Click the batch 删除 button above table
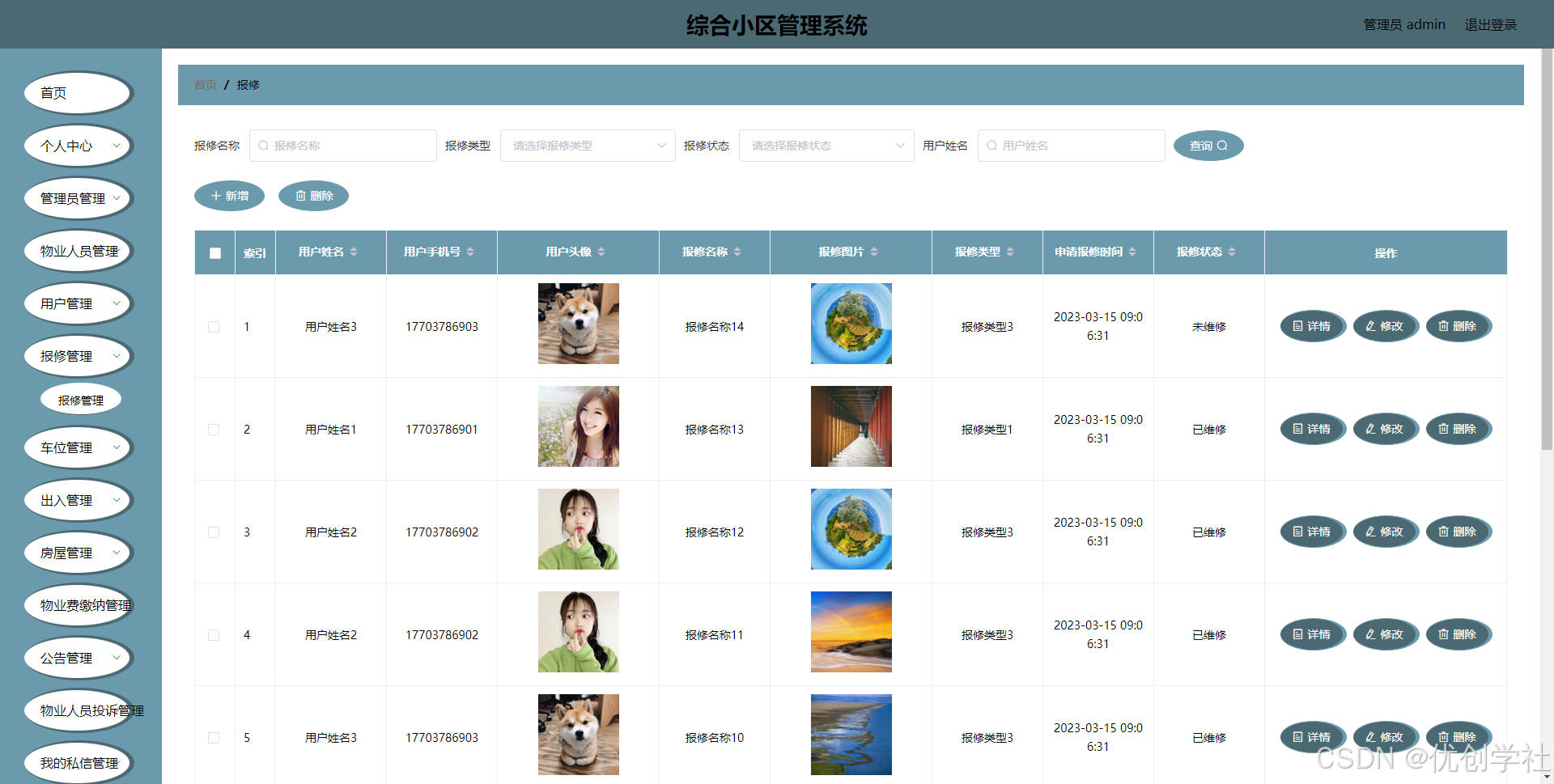Screen dimensions: 1554x784 click(313, 196)
